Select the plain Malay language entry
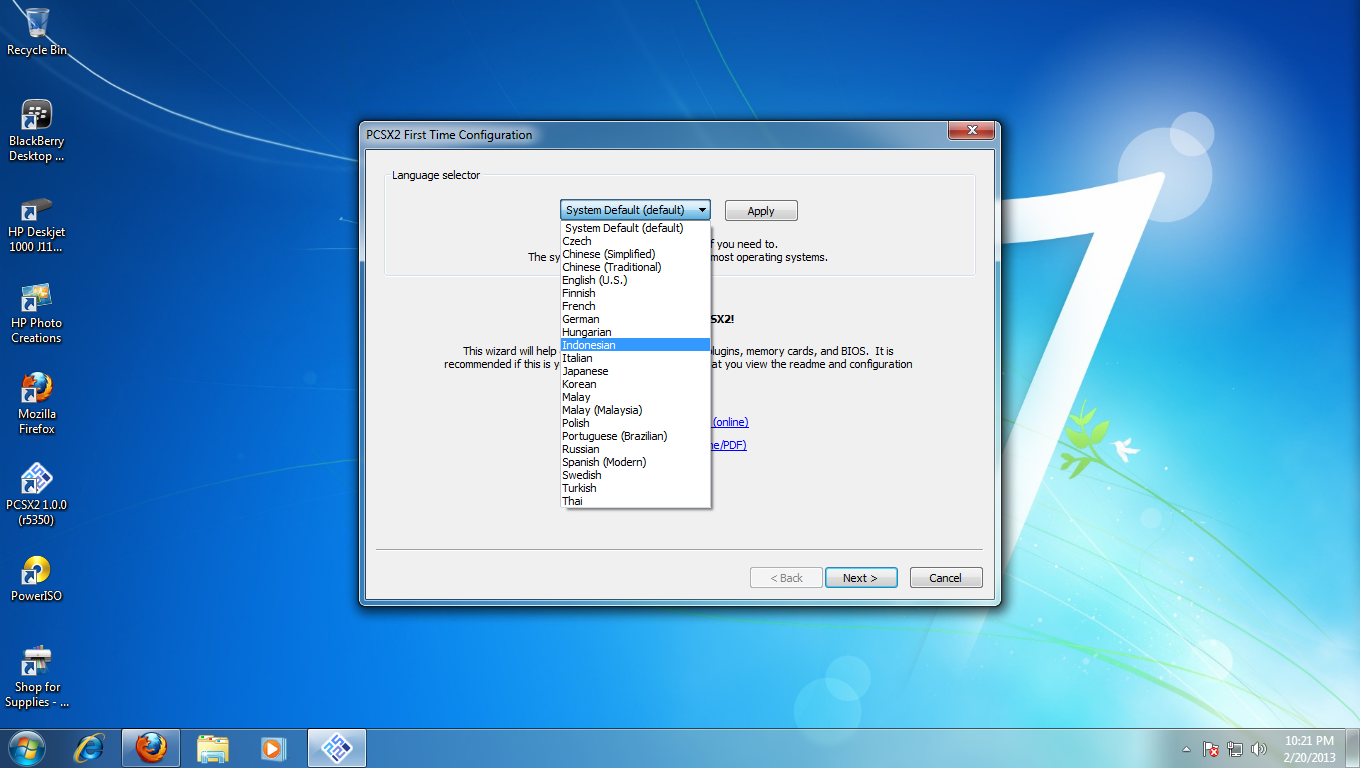This screenshot has height=768, width=1360. coord(635,397)
